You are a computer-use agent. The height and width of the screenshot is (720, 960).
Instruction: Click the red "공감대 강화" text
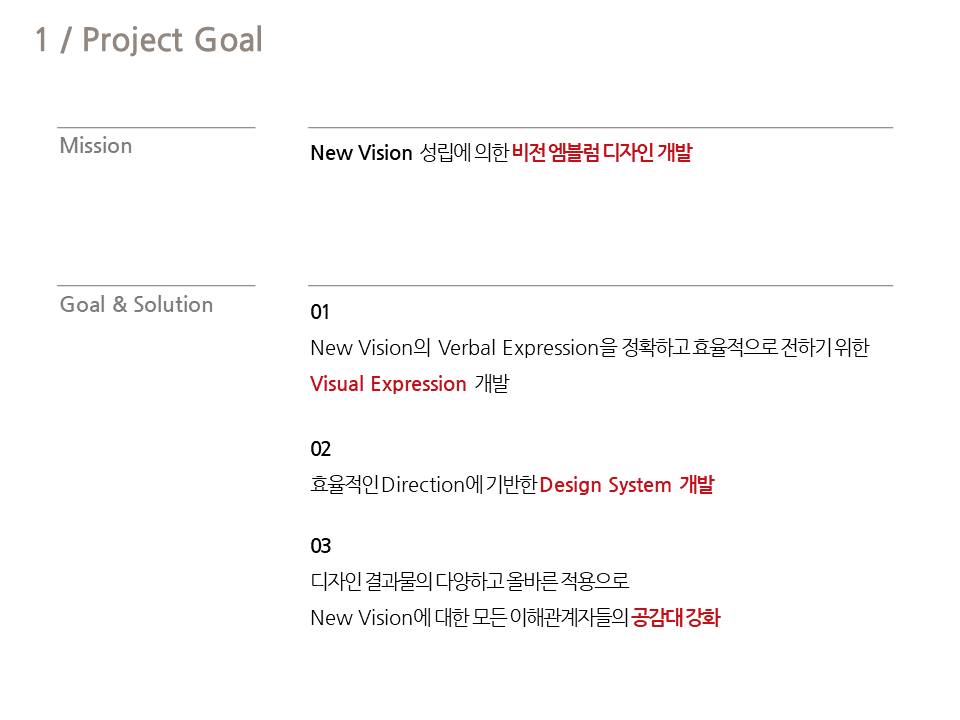[676, 617]
